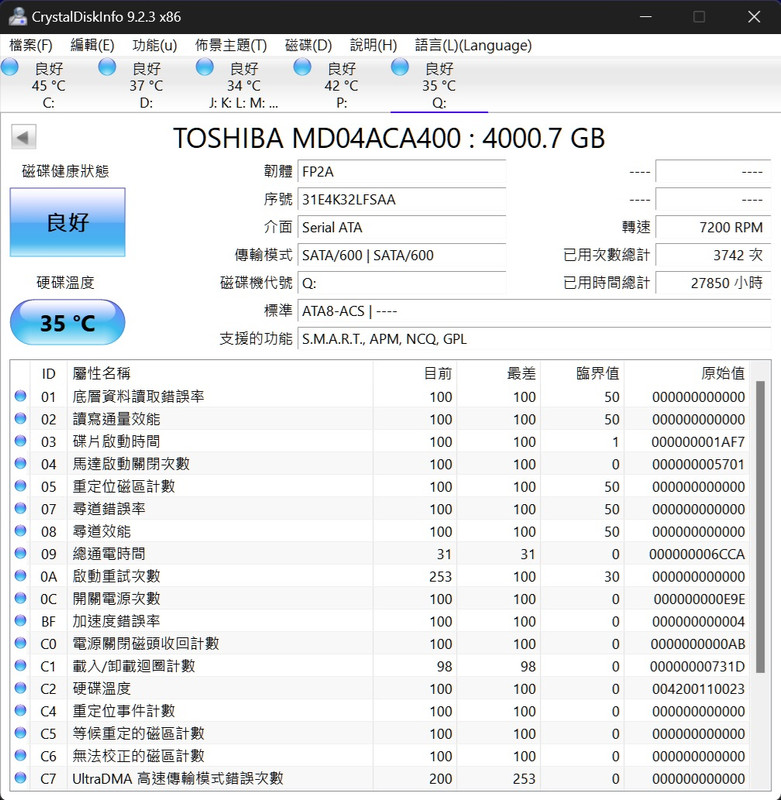Image resolution: width=781 pixels, height=800 pixels.
Task: Click the power-on count 3742 次
Action: (713, 255)
